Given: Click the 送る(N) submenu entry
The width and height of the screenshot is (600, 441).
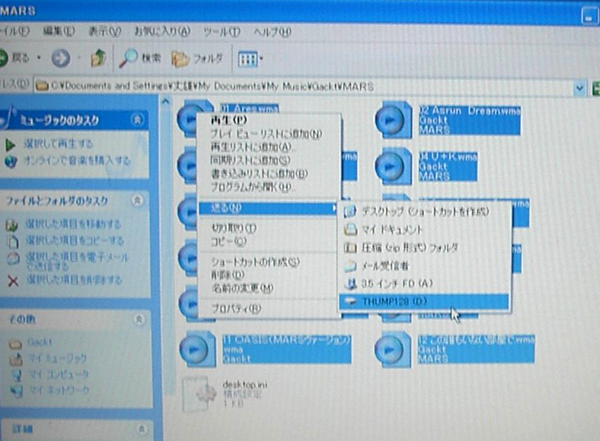Looking at the screenshot, I should point(267,208).
